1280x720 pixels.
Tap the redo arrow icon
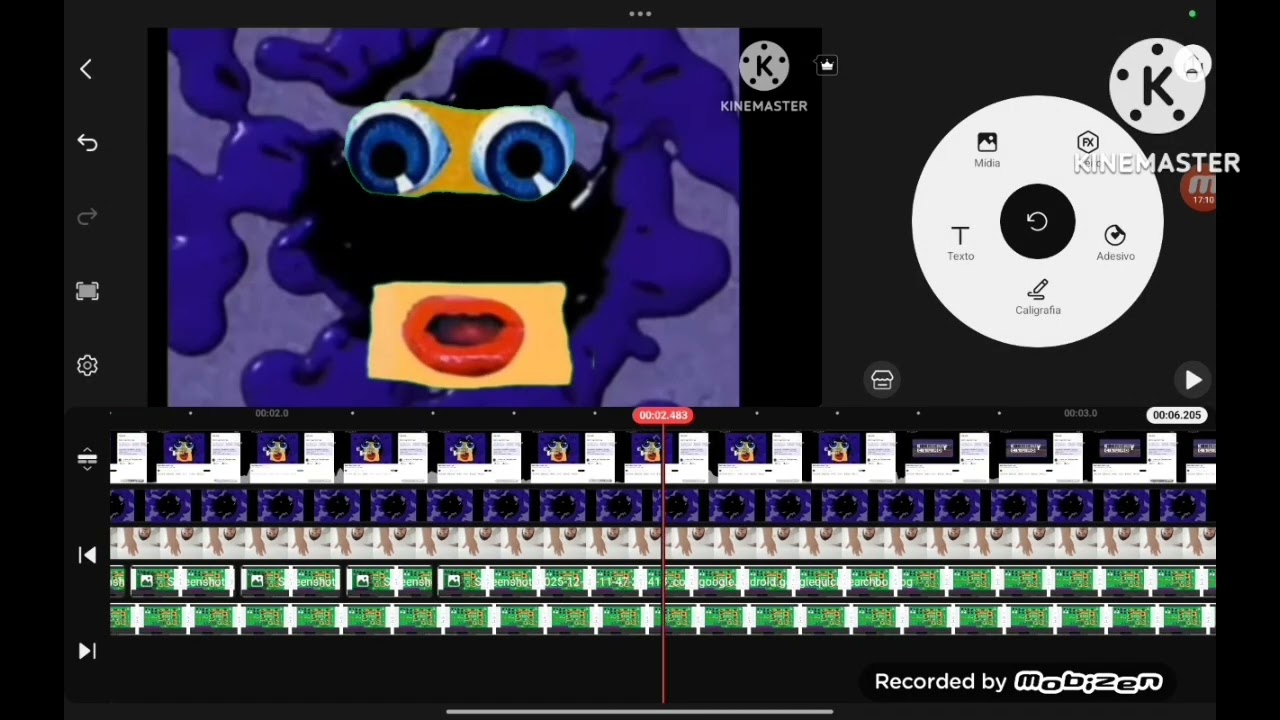87,217
